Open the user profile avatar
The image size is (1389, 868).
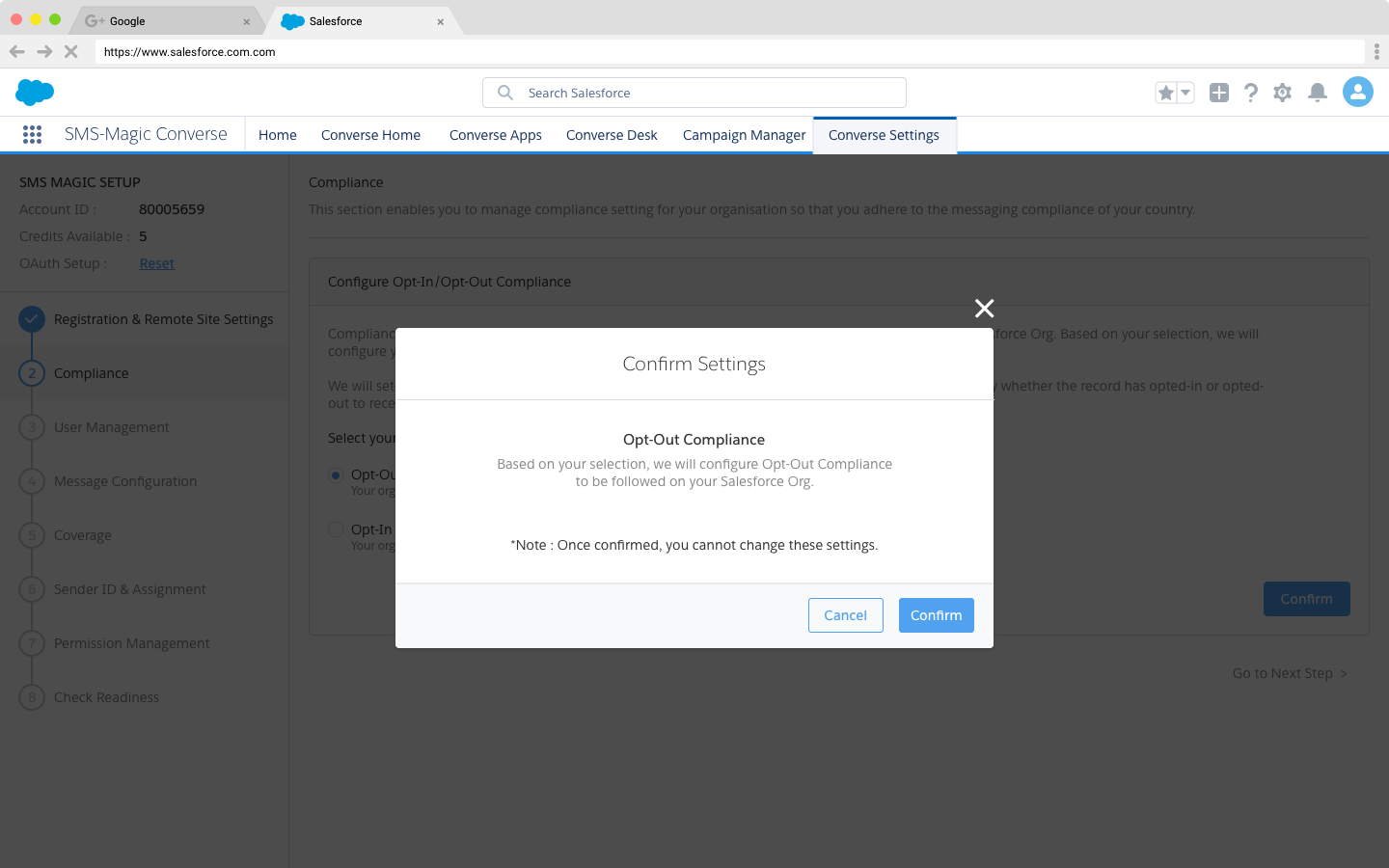pyautogui.click(x=1358, y=92)
